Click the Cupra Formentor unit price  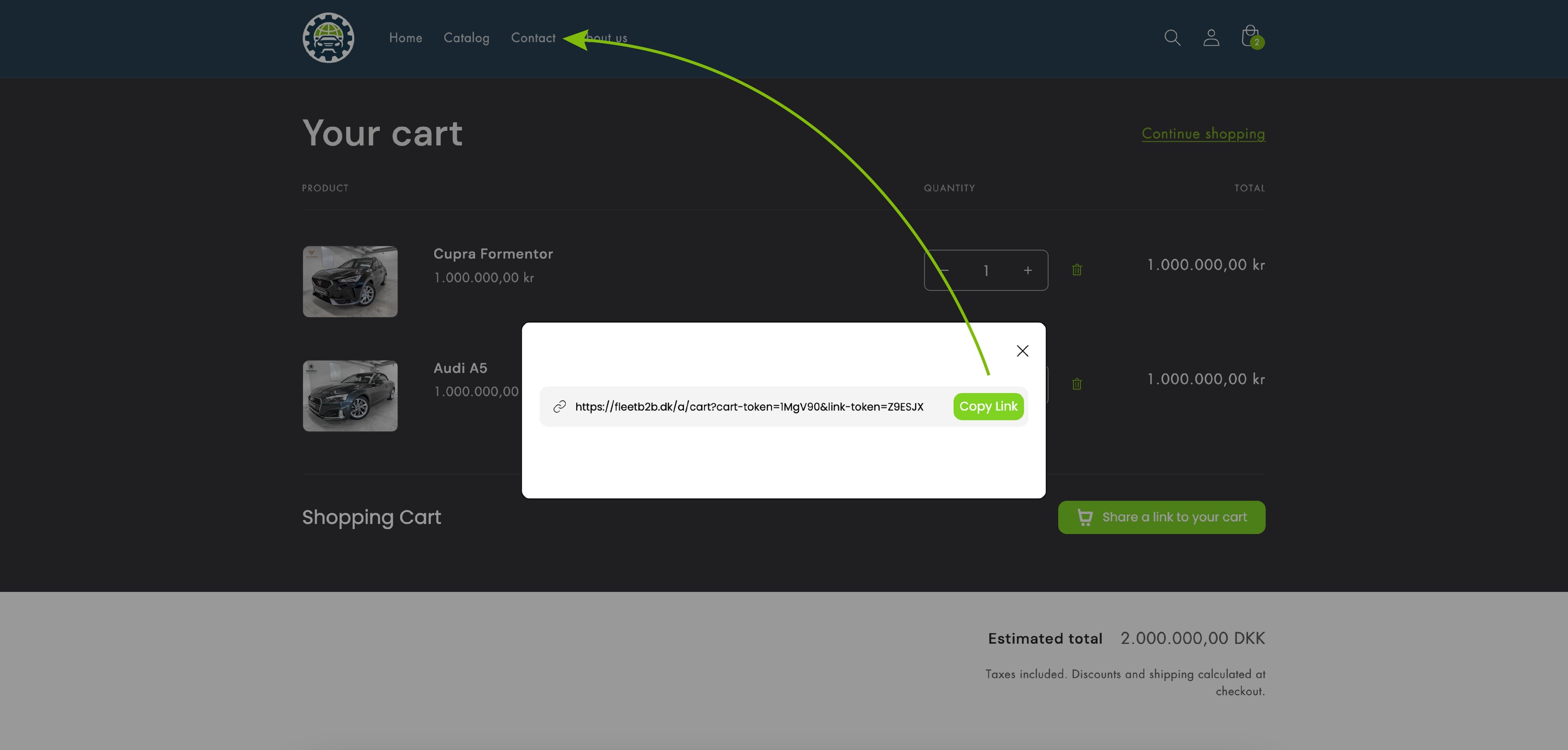(483, 277)
